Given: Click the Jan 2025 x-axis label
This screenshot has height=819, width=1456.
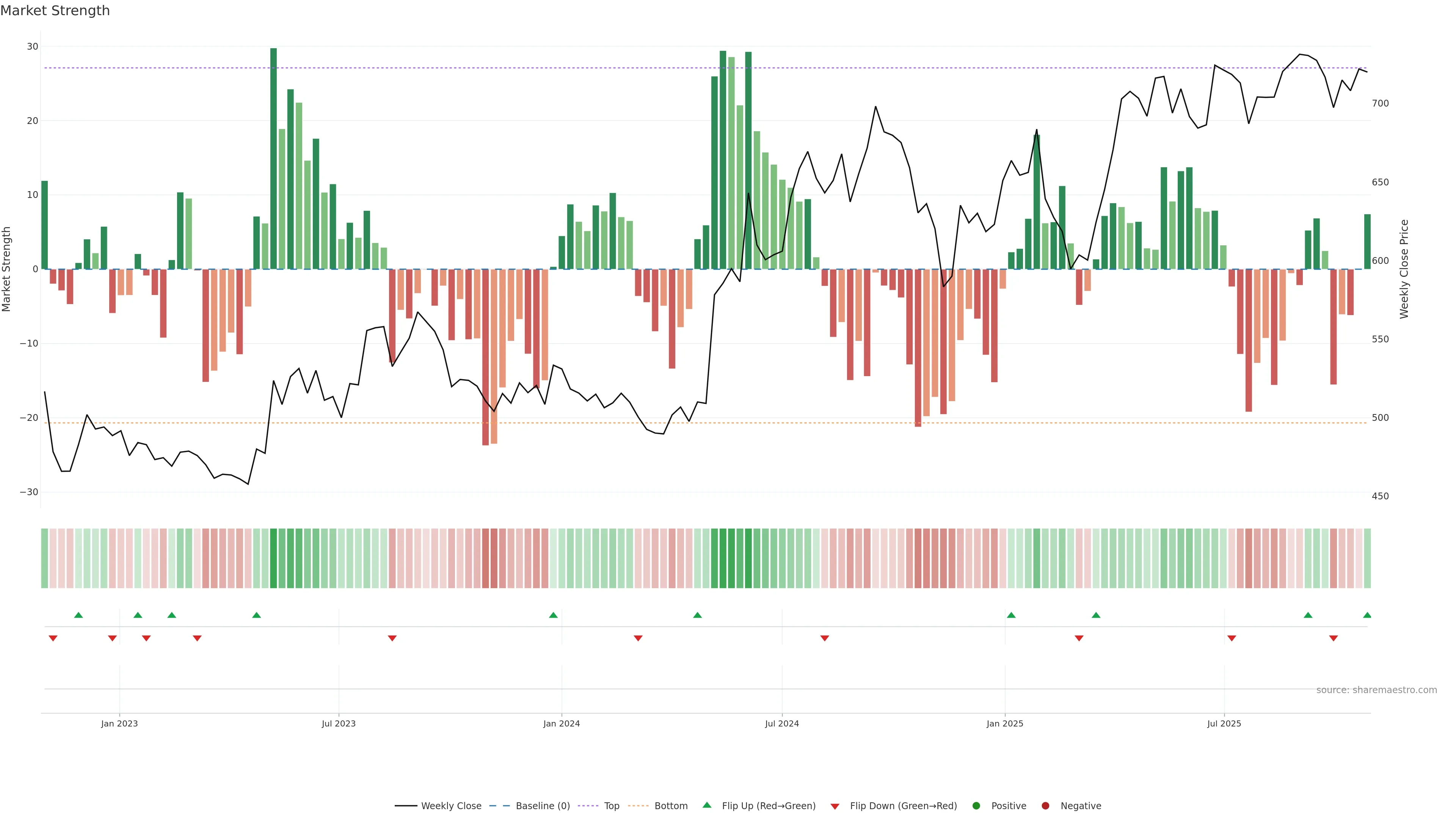Looking at the screenshot, I should pyautogui.click(x=1004, y=723).
